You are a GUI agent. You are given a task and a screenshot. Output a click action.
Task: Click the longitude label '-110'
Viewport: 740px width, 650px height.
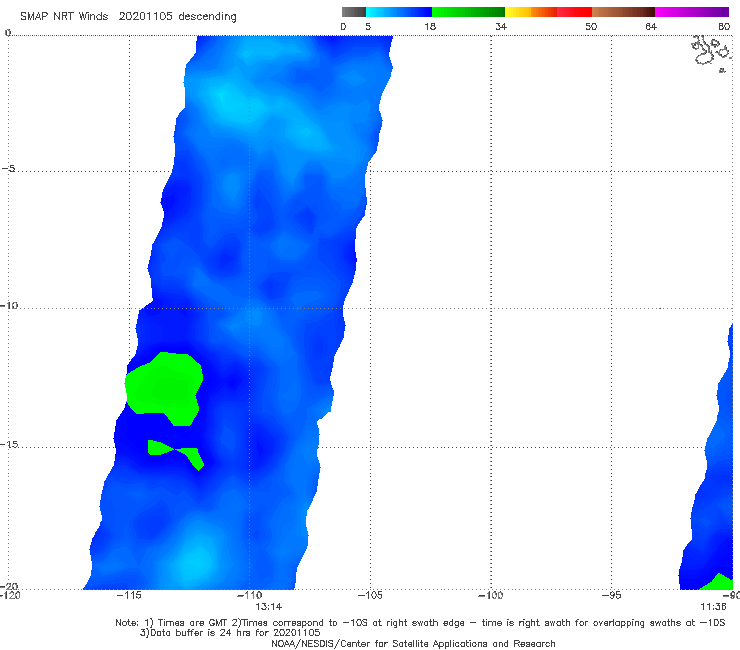[249, 595]
